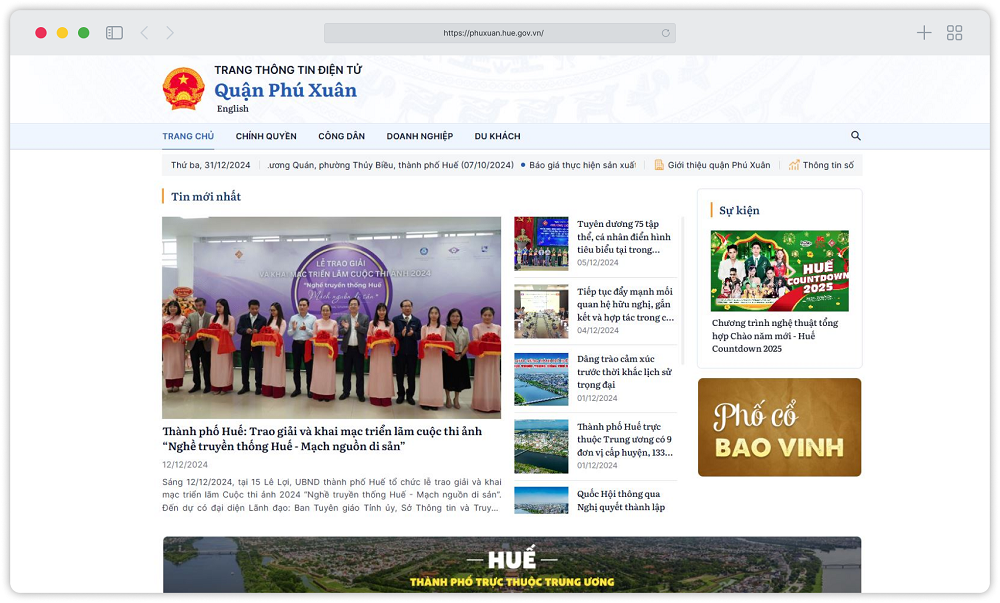Open the Du khách menu
1000x603 pixels.
[497, 137]
